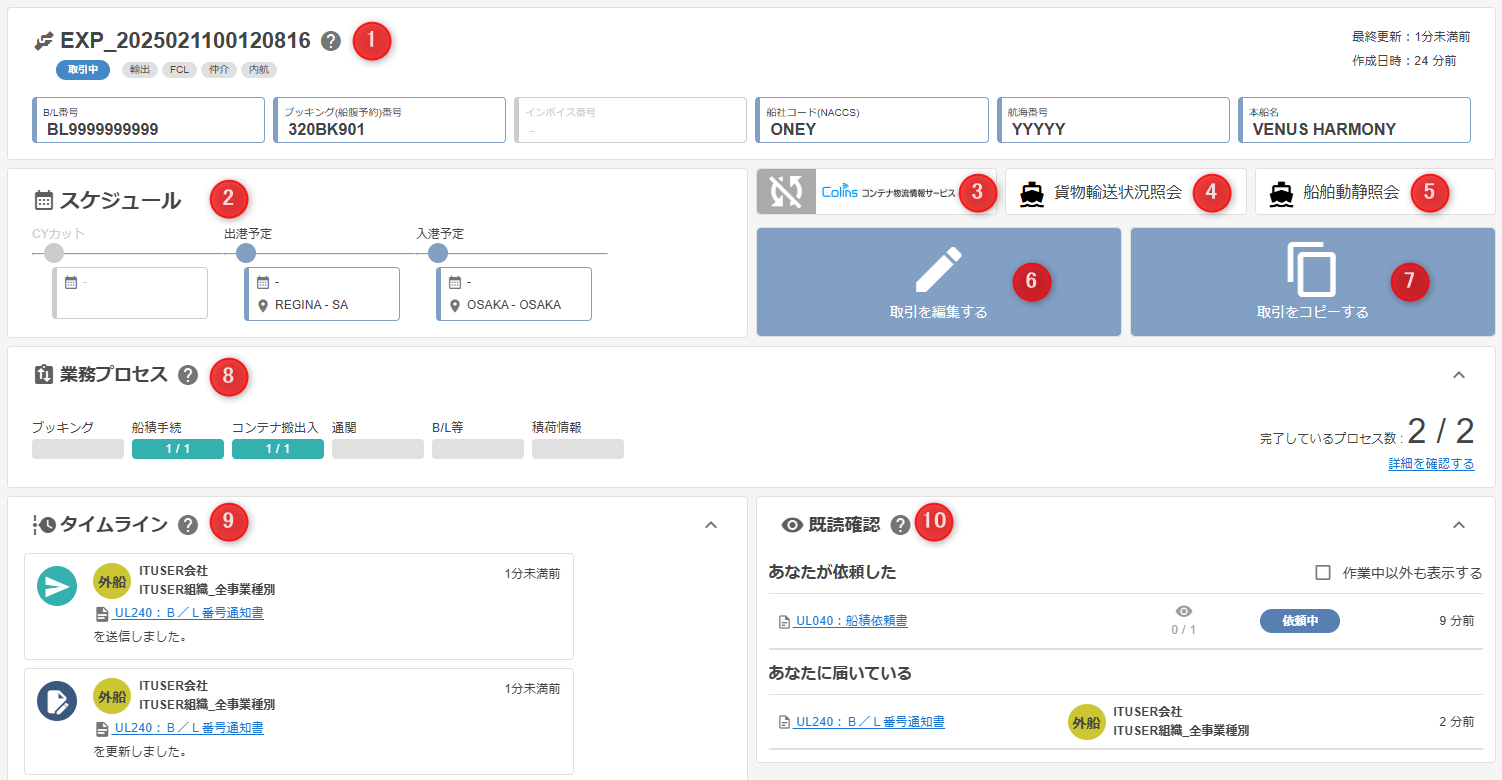Click the 船積手続 1/1 progress bar
Screen dimensions: 1502x780
point(178,449)
